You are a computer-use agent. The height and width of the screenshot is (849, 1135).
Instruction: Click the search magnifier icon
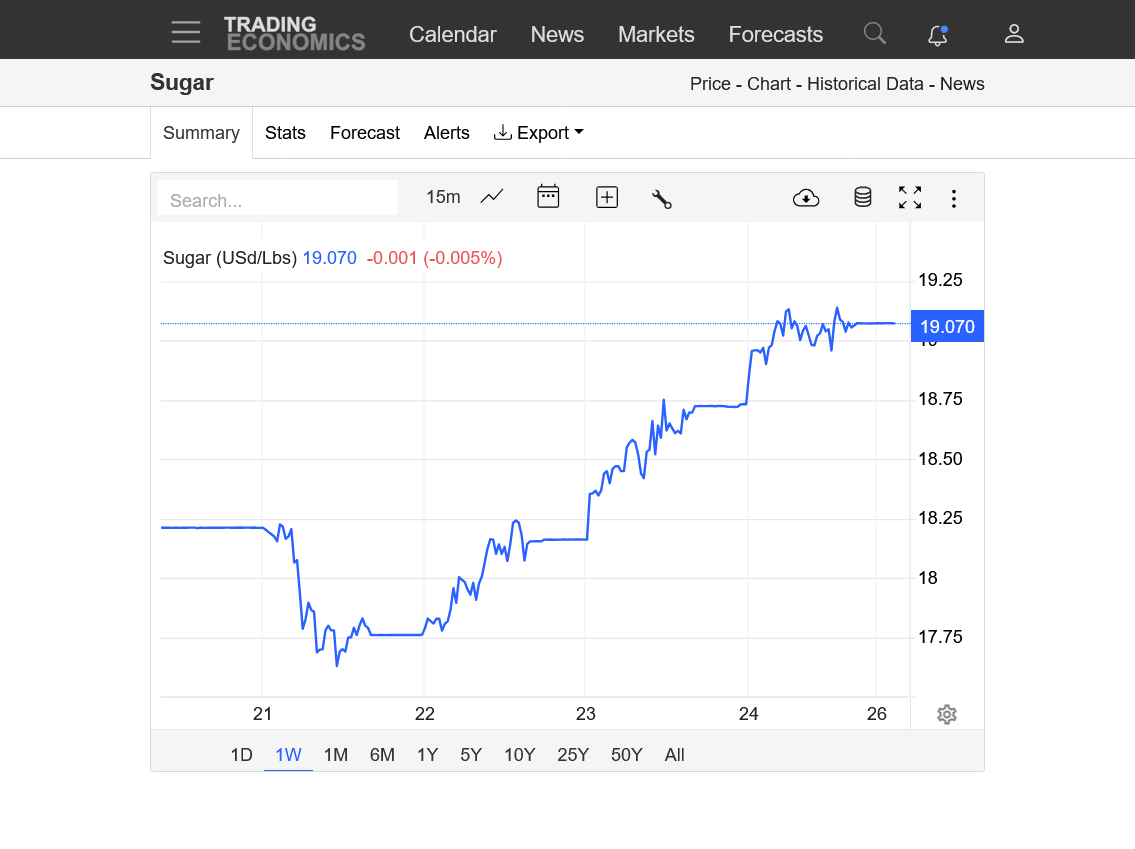[x=874, y=33]
